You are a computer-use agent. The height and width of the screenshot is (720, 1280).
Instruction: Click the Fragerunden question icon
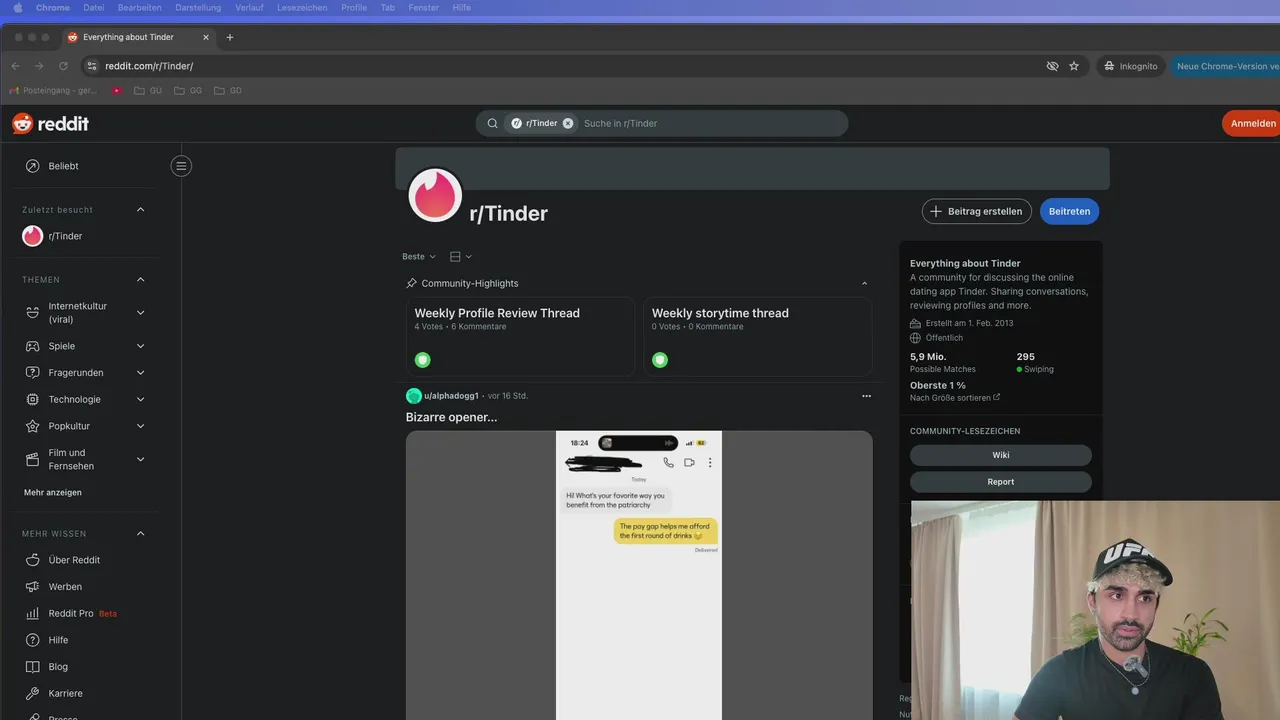tap(32, 373)
